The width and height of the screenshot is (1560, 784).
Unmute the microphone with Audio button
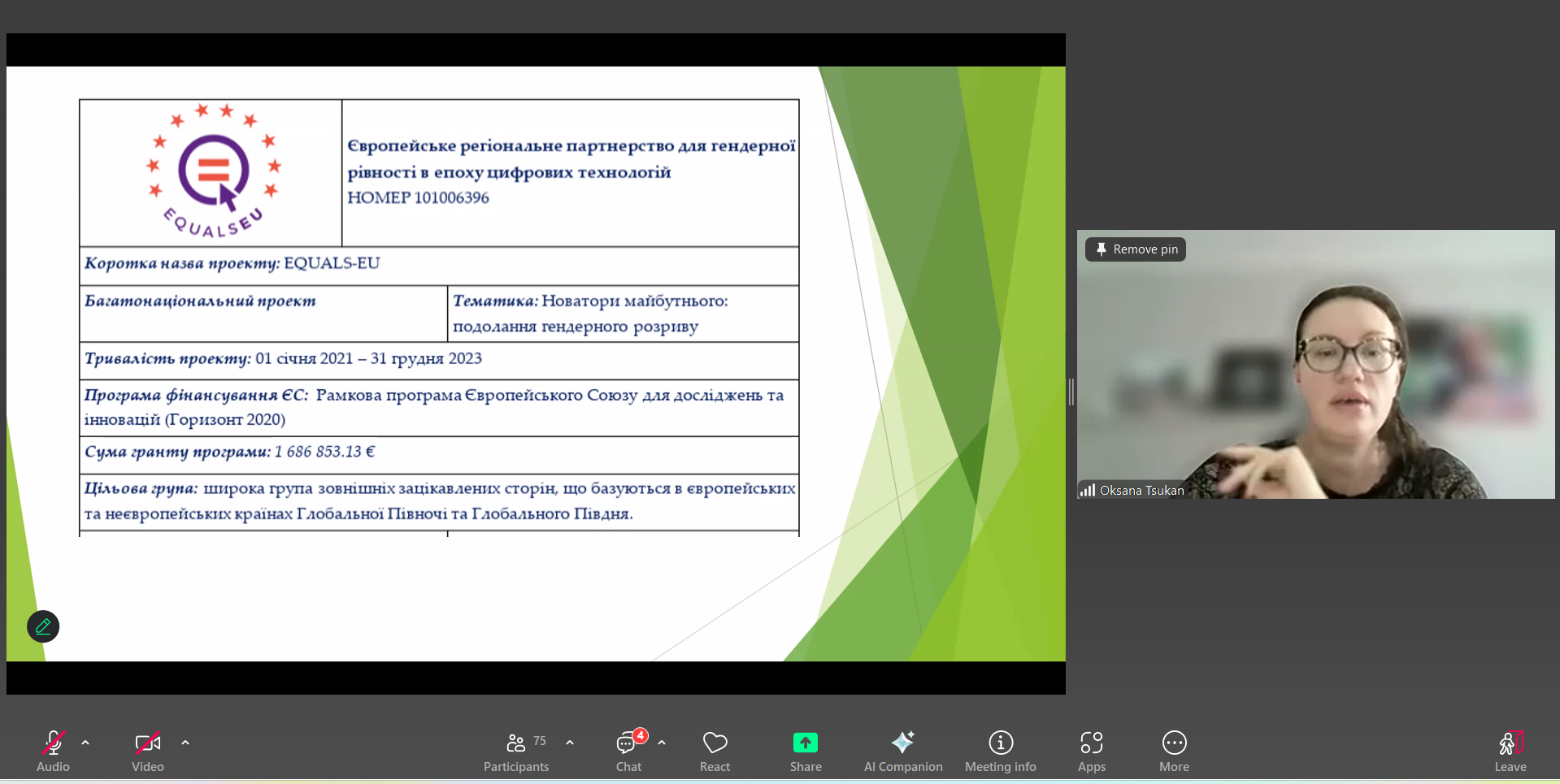(53, 751)
